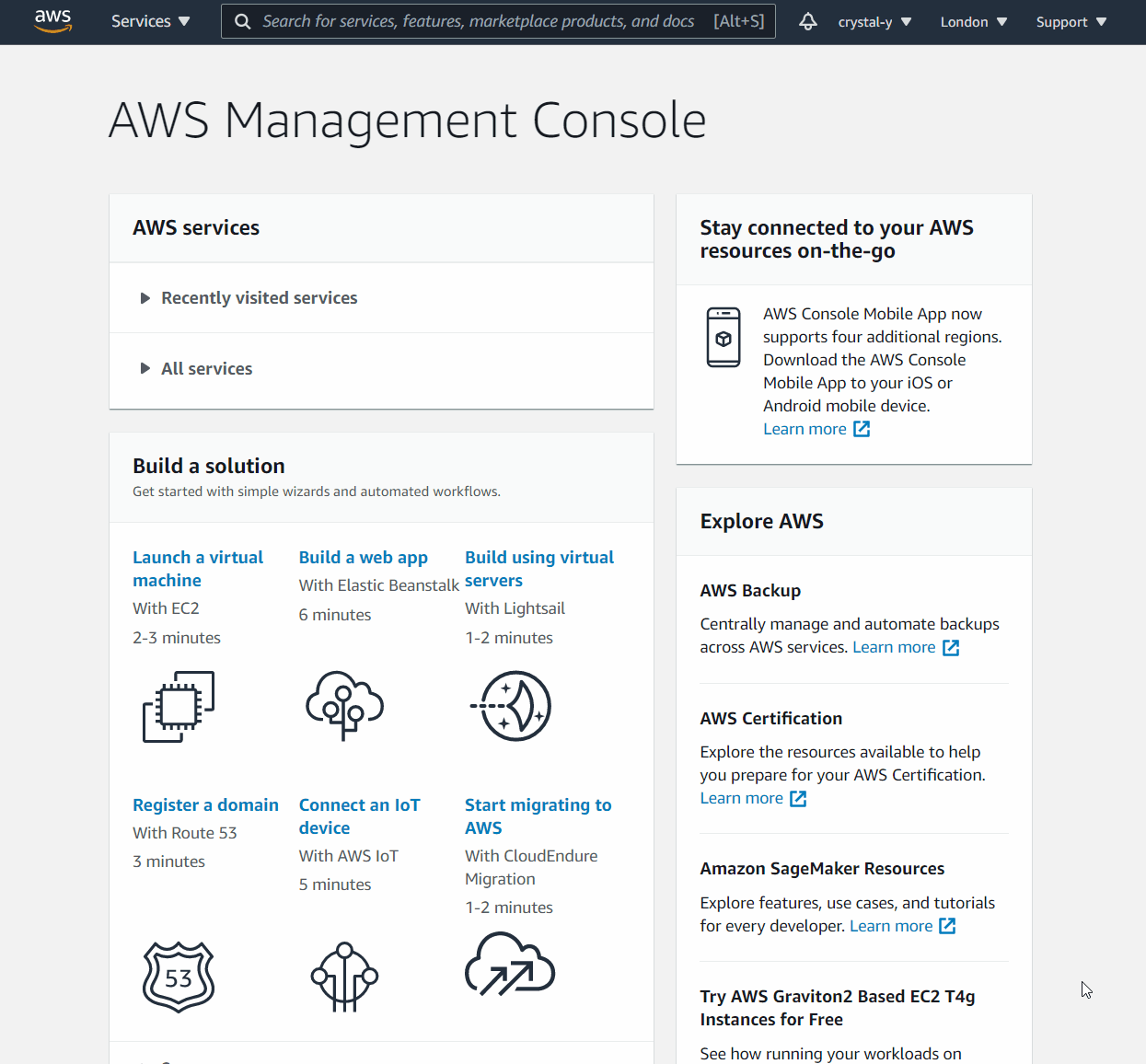Click Try AWS Graviton2 Based EC2 heading
The height and width of the screenshot is (1064, 1146).
(838, 1008)
